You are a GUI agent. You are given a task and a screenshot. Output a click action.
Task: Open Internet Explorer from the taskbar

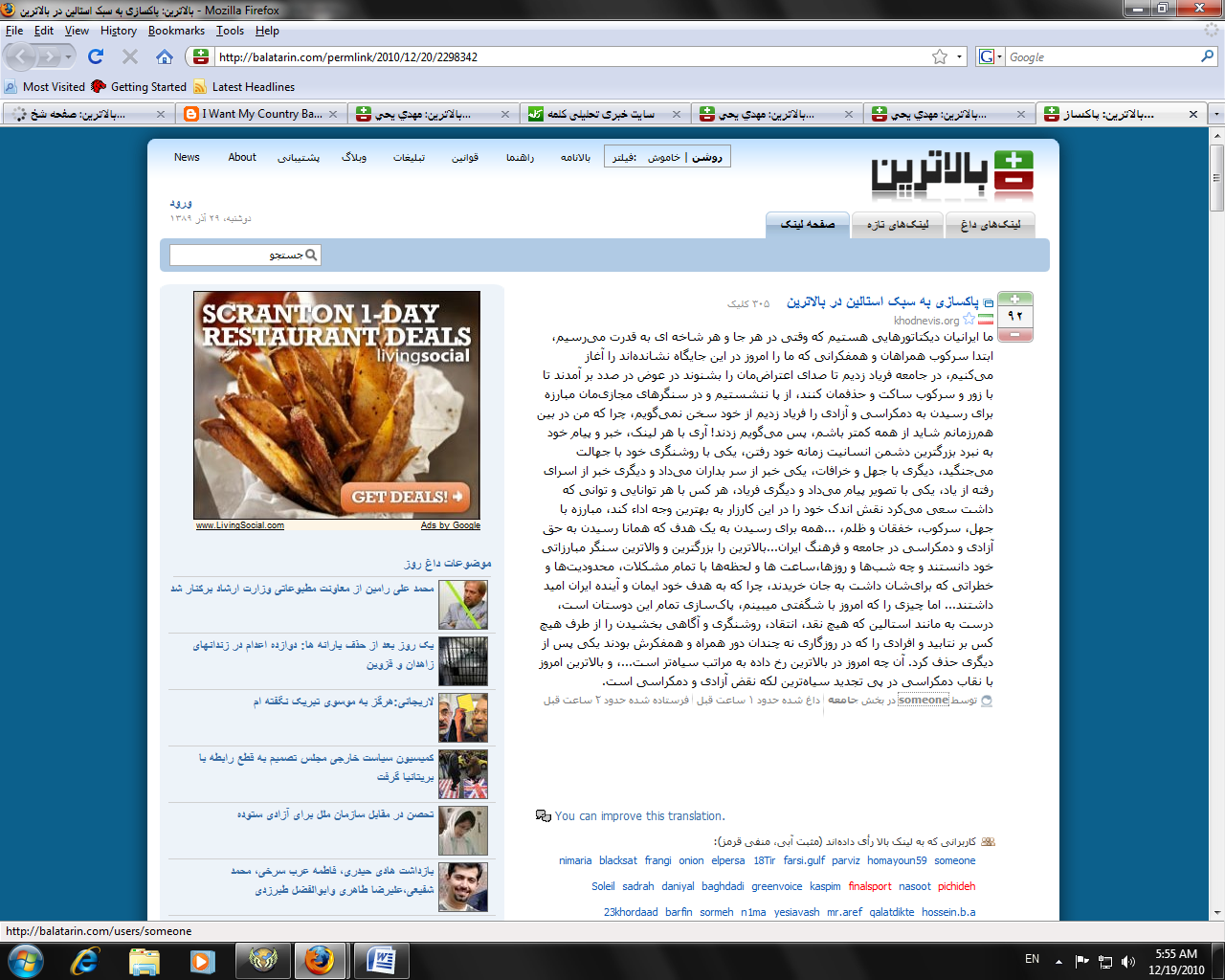pyautogui.click(x=84, y=960)
